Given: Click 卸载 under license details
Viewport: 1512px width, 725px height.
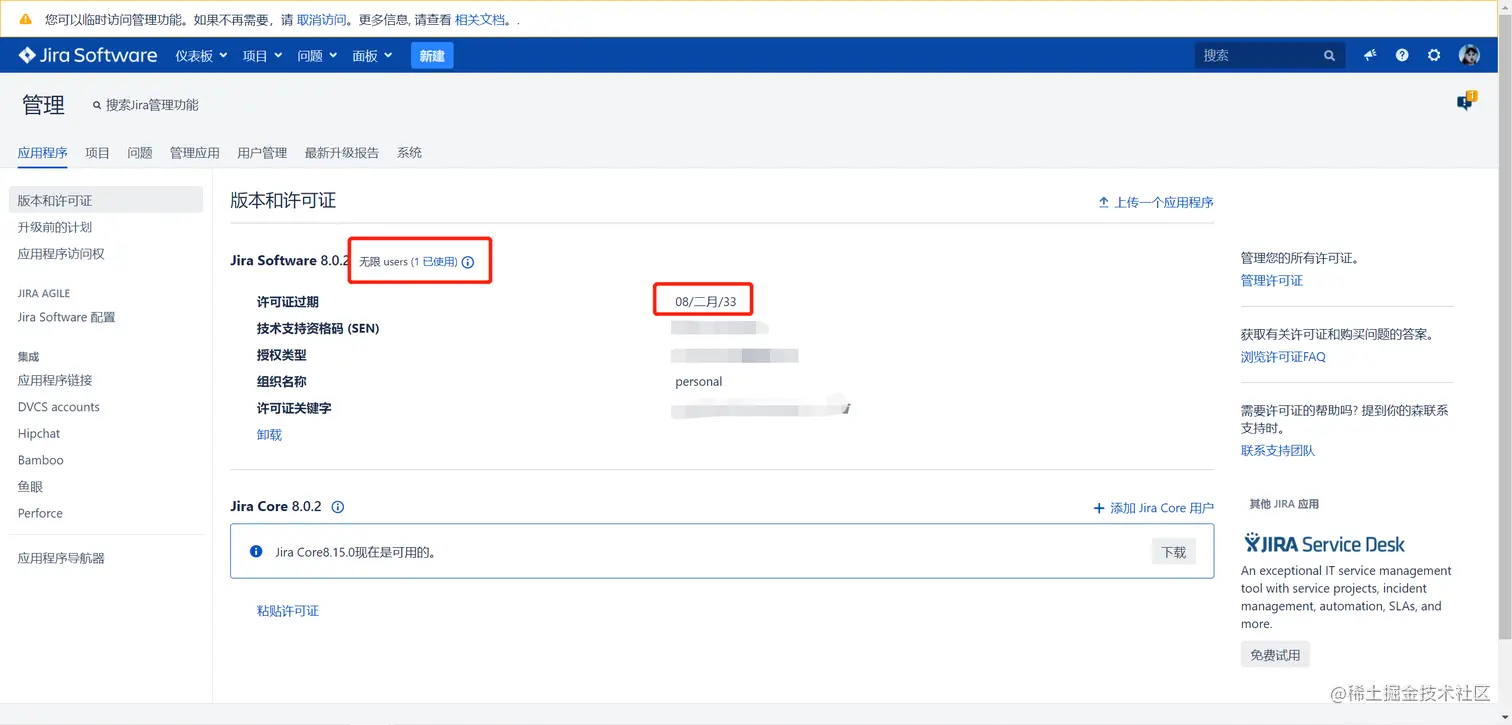Looking at the screenshot, I should 269,435.
